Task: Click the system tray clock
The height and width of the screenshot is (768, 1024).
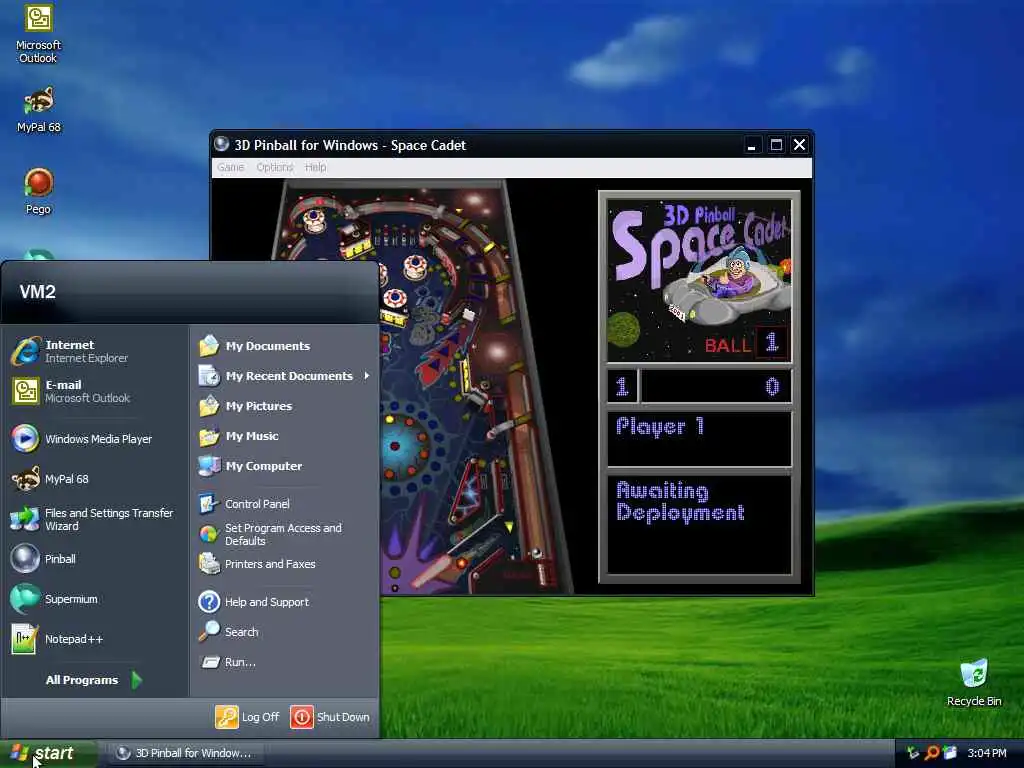Action: 987,753
